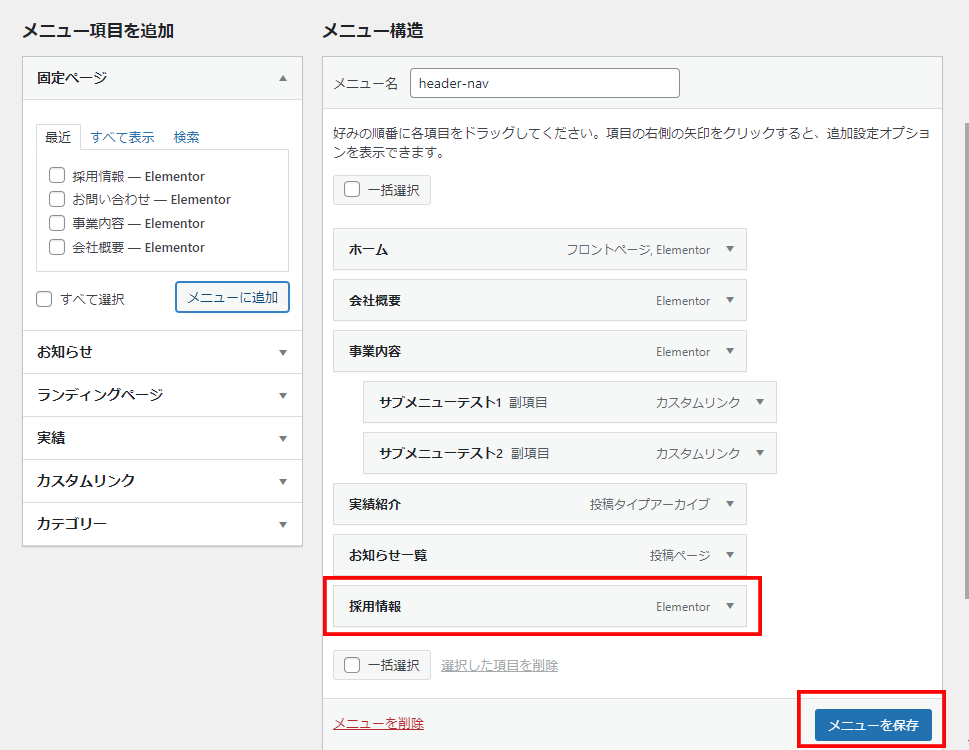Save the menu with メニューを保存
The width and height of the screenshot is (969, 750).
[873, 725]
